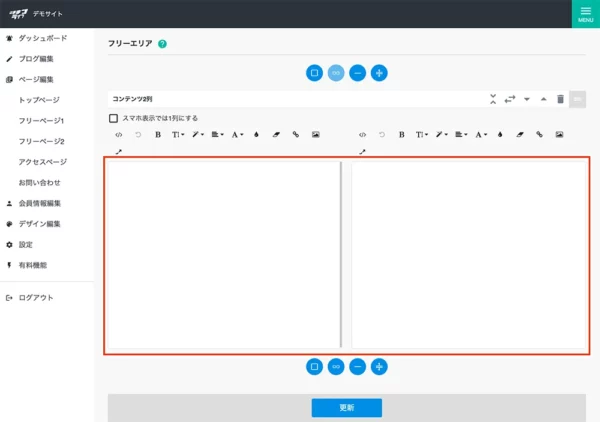Expand left editor to fullscreen
Viewport: 600px width, 422px height.
(x=119, y=152)
